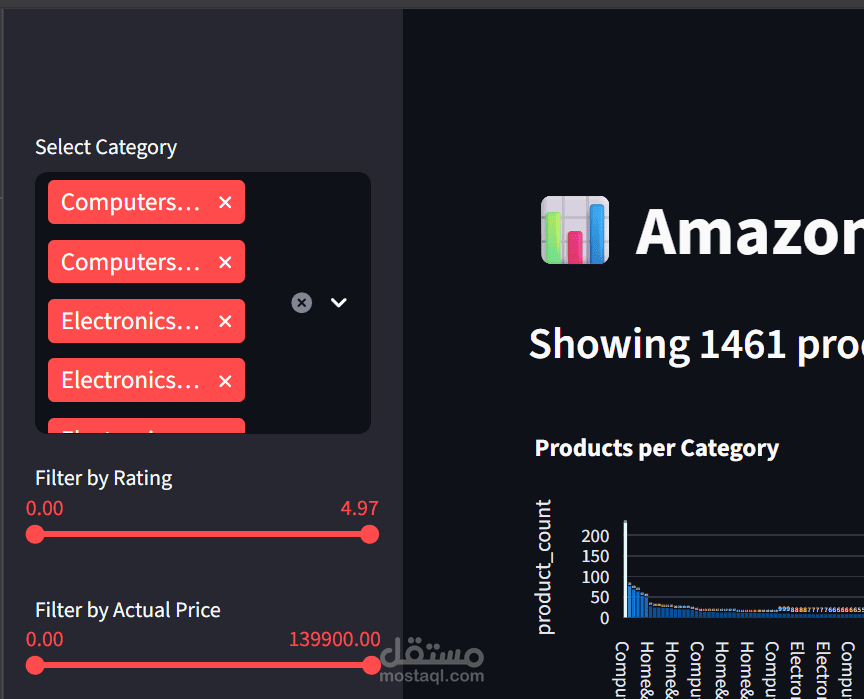Screen dimensions: 864x699
Task: Click the tallest white bar in the Products per Category chart
Action: tap(625, 569)
